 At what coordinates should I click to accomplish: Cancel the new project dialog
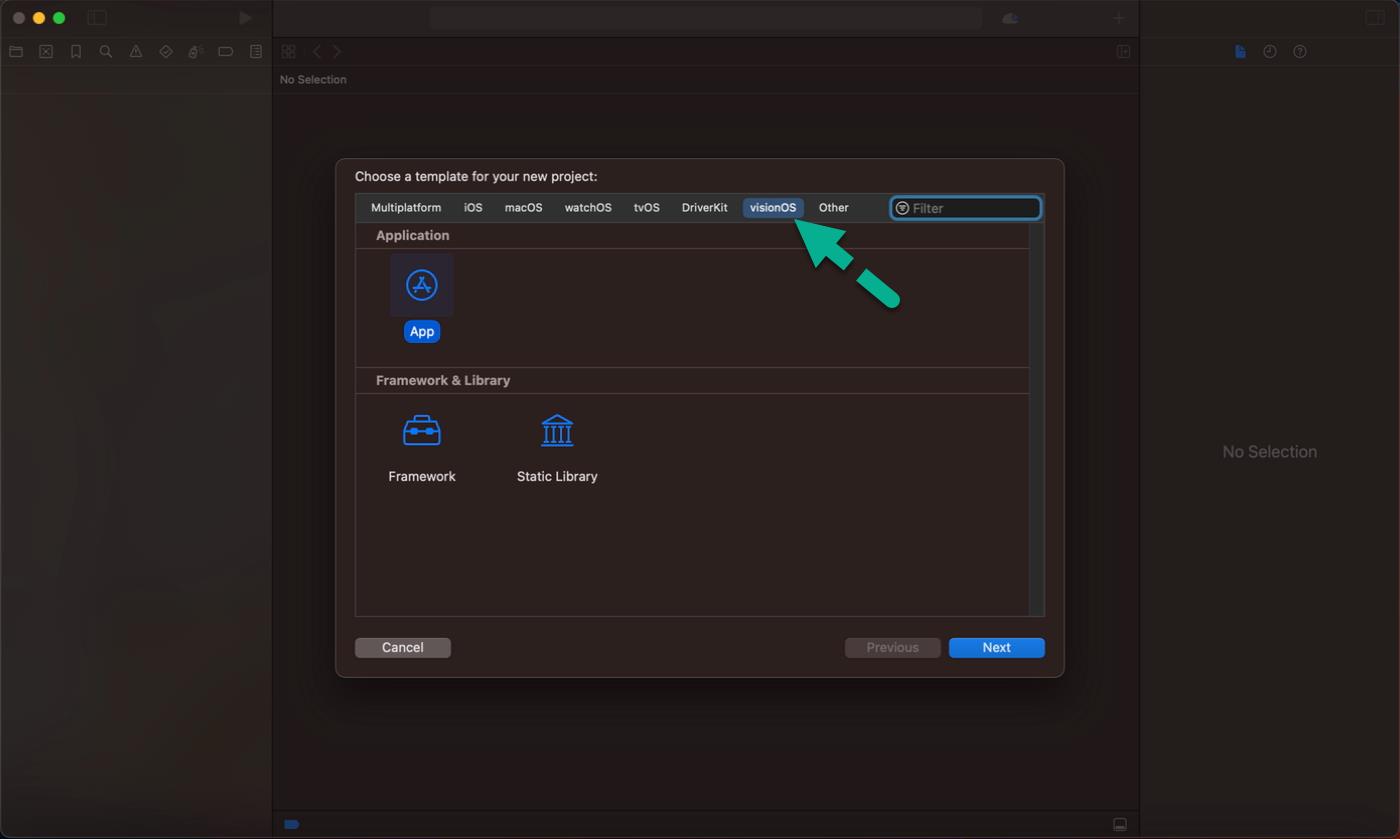coord(402,648)
